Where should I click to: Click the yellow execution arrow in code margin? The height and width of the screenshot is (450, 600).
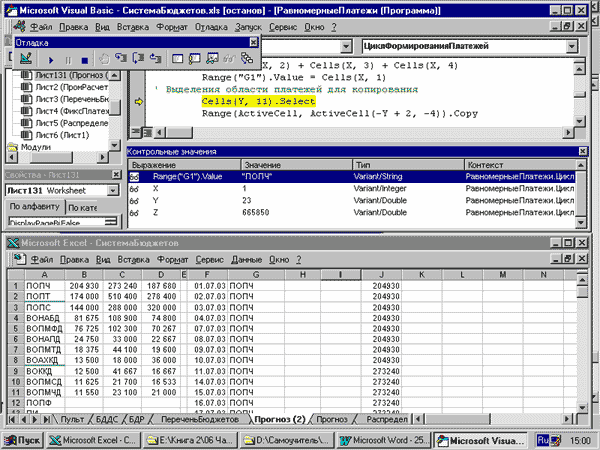[139, 101]
